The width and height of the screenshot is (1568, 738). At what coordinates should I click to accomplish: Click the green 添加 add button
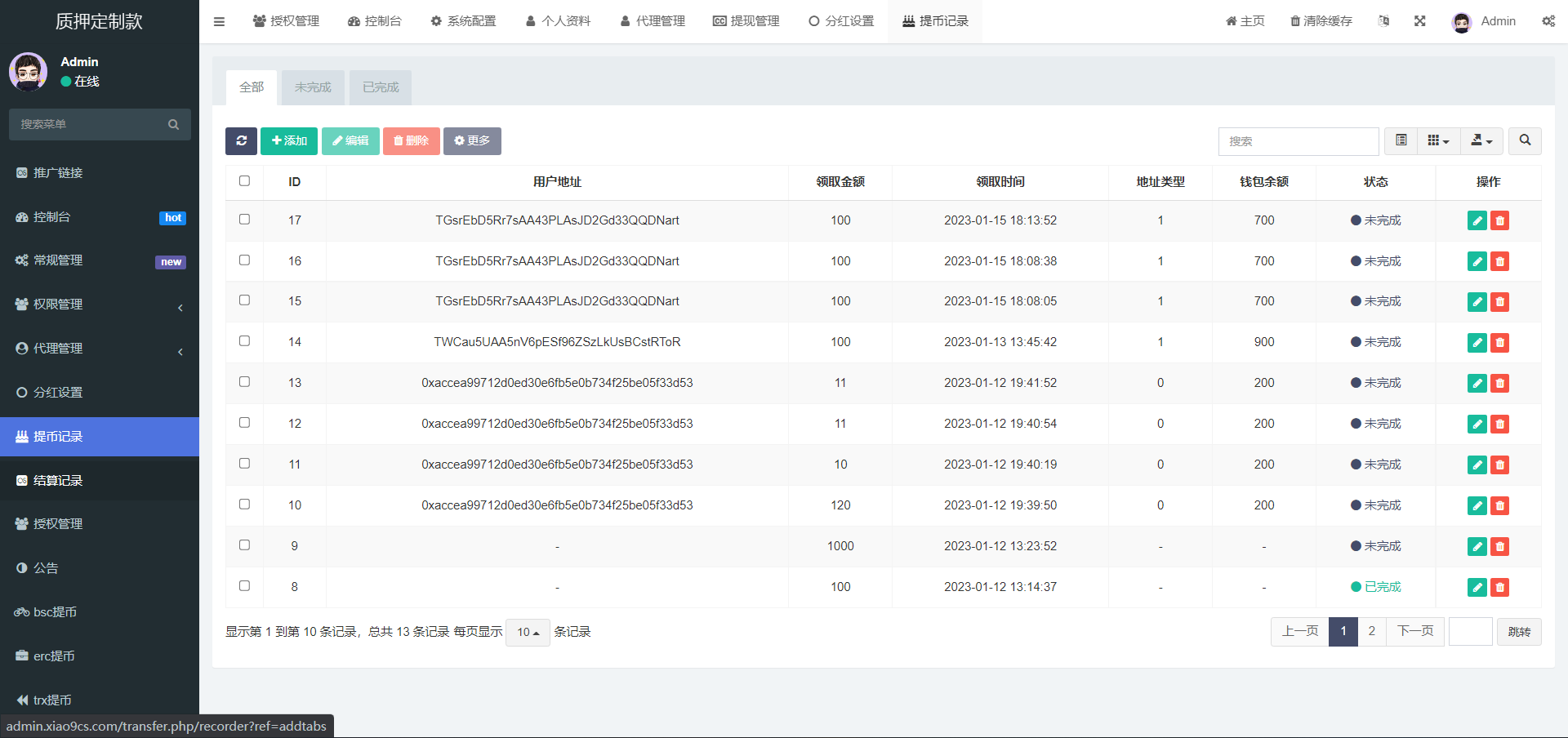[x=289, y=141]
